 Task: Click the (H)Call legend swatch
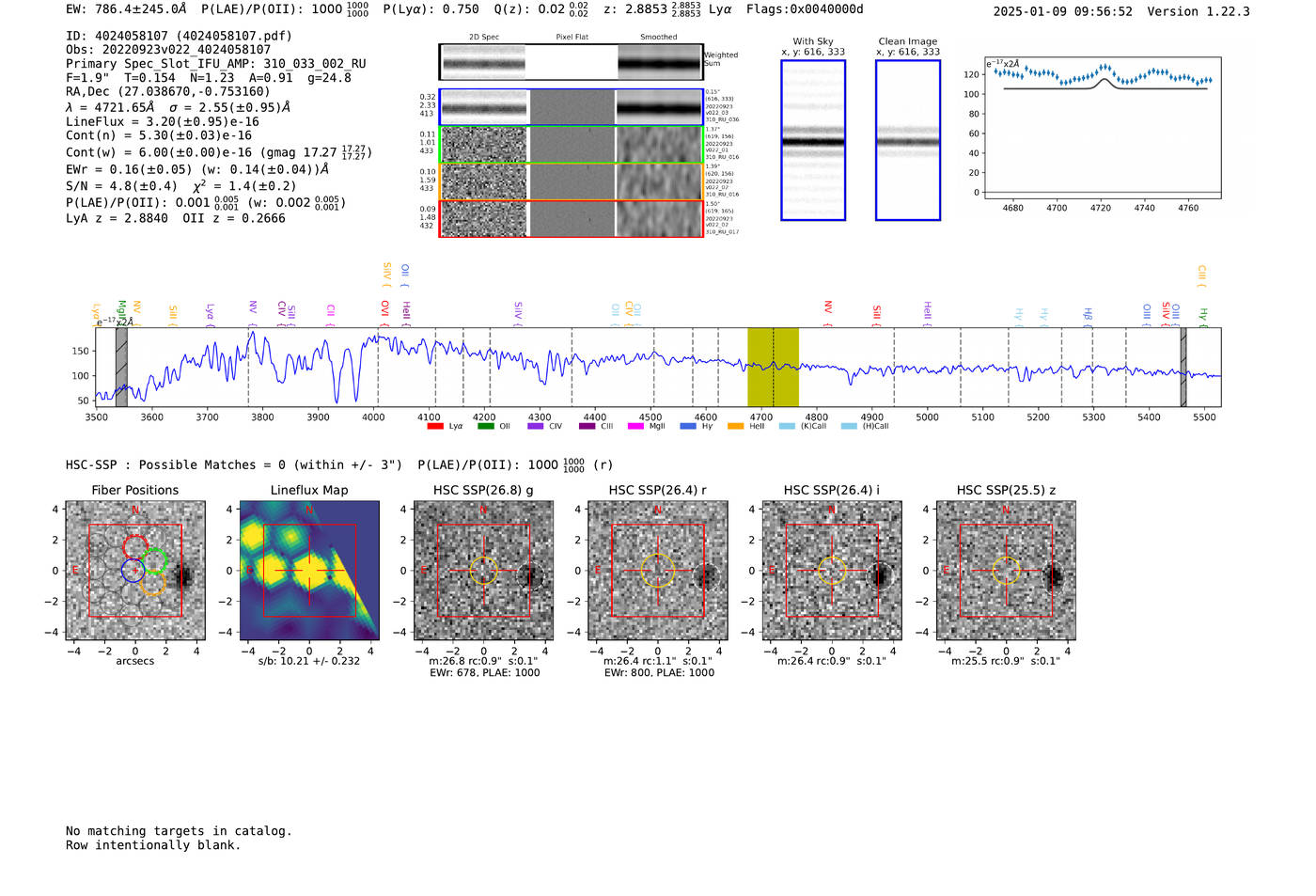click(849, 426)
